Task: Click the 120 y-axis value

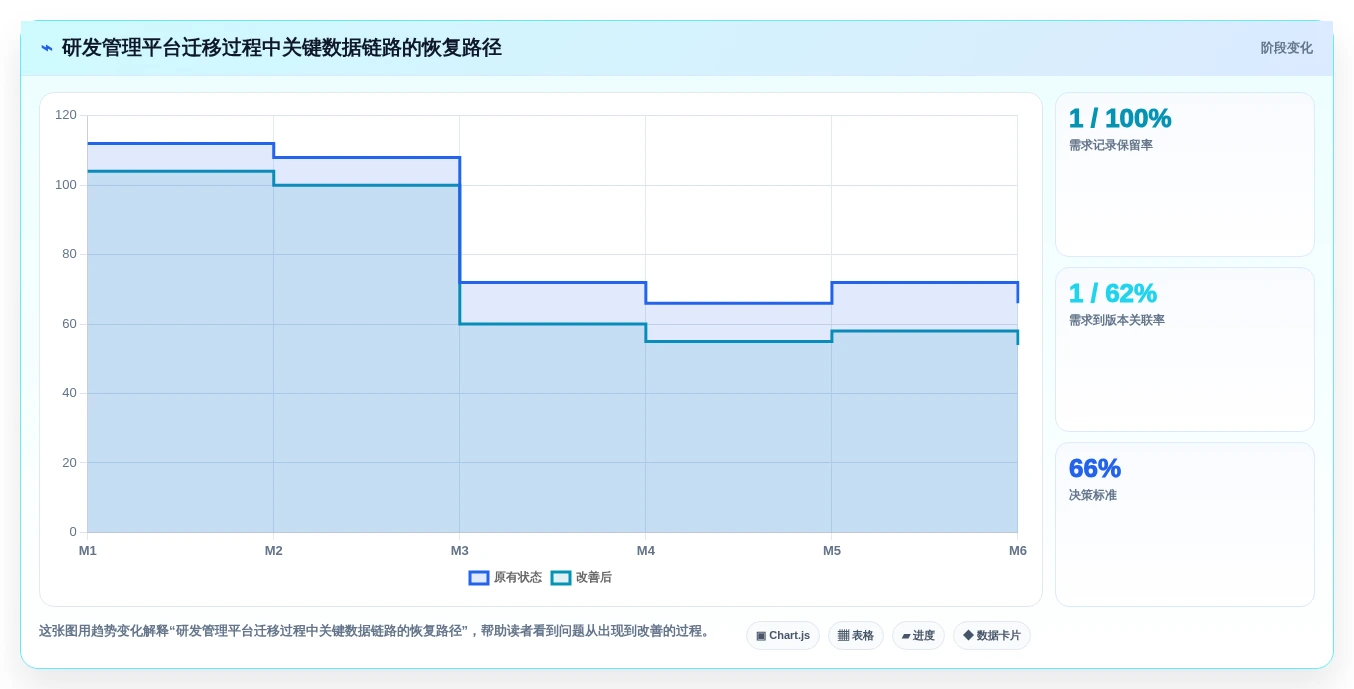Action: tap(66, 115)
